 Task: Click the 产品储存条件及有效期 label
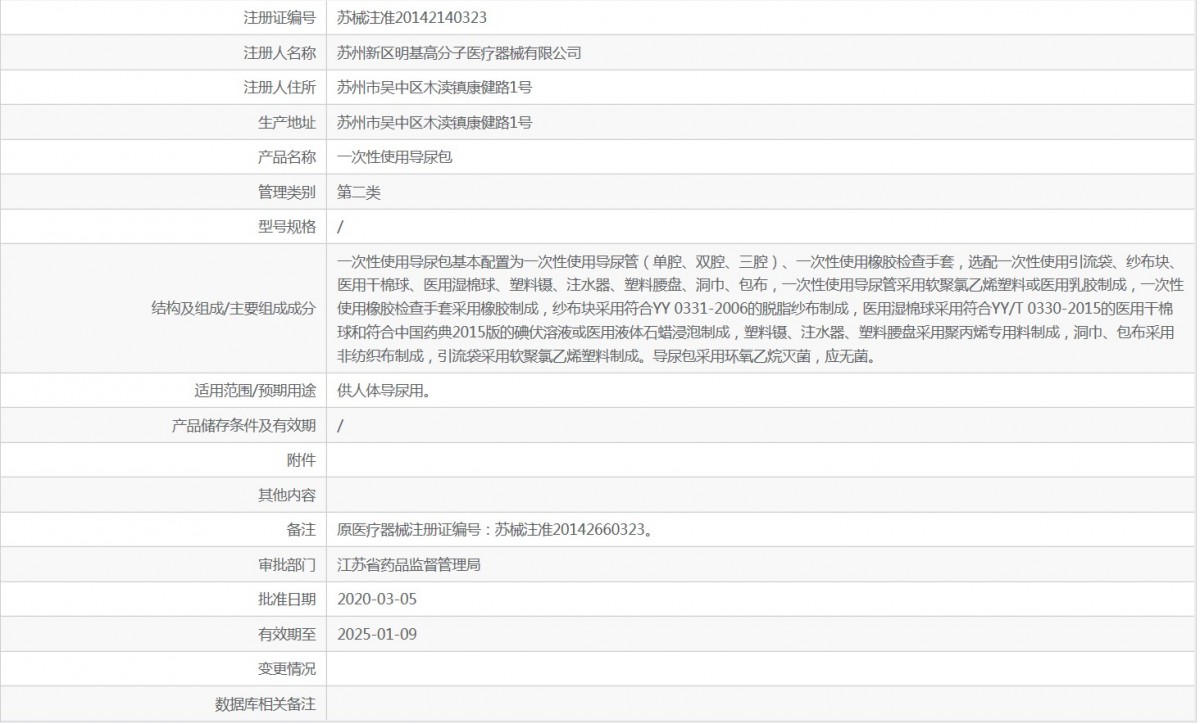(244, 426)
